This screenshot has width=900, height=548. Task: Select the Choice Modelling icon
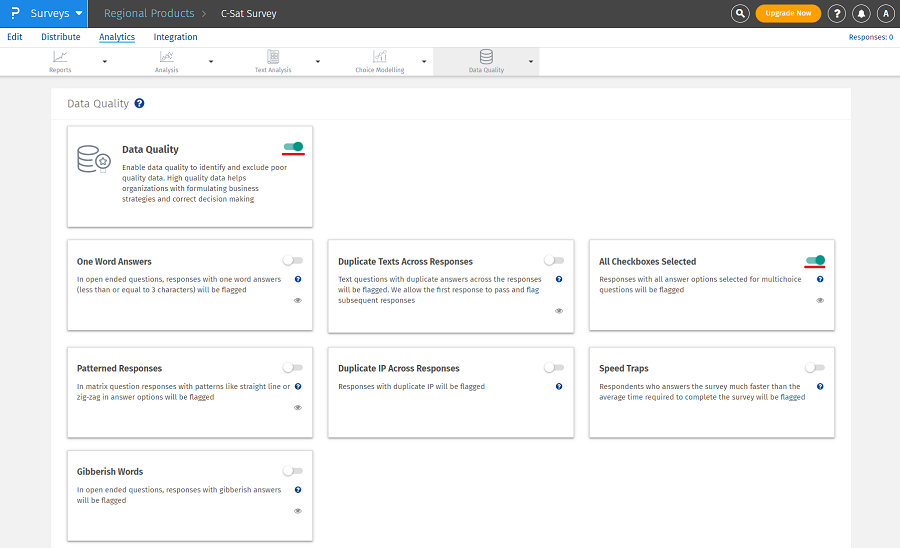point(380,58)
